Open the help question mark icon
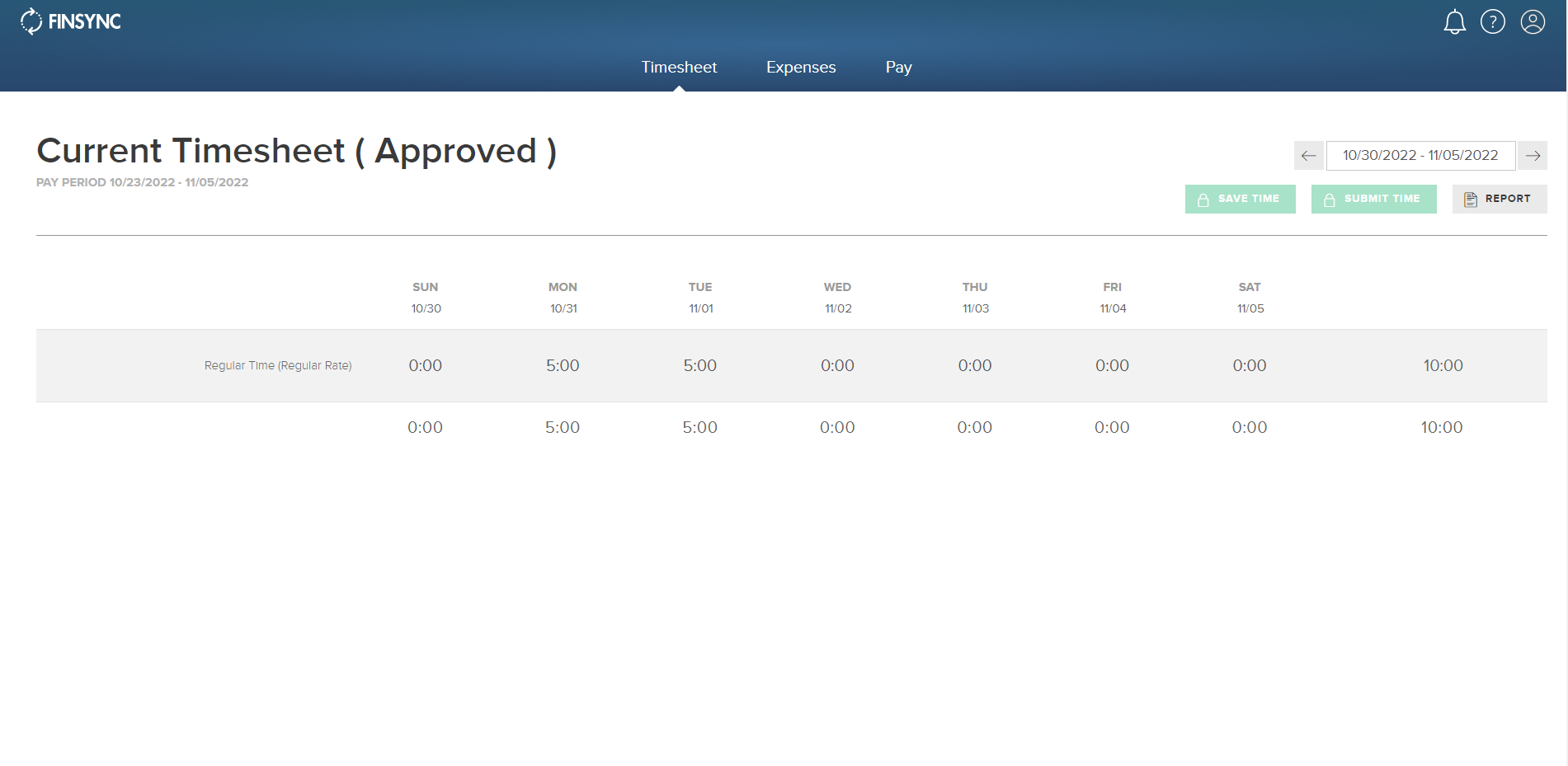1568x766 pixels. [x=1493, y=22]
